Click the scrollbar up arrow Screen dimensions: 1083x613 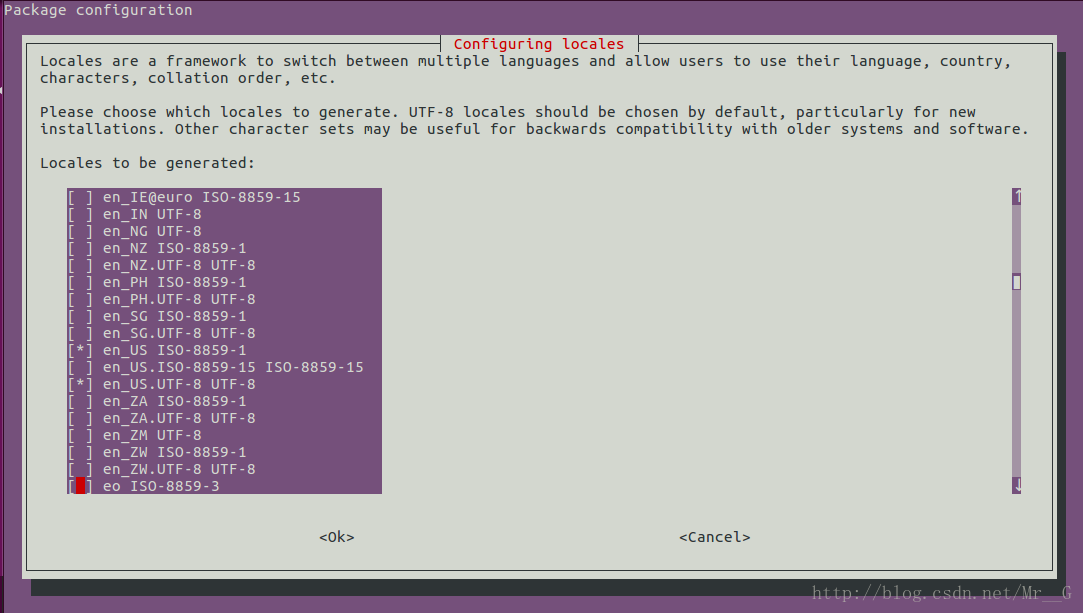coord(1016,197)
